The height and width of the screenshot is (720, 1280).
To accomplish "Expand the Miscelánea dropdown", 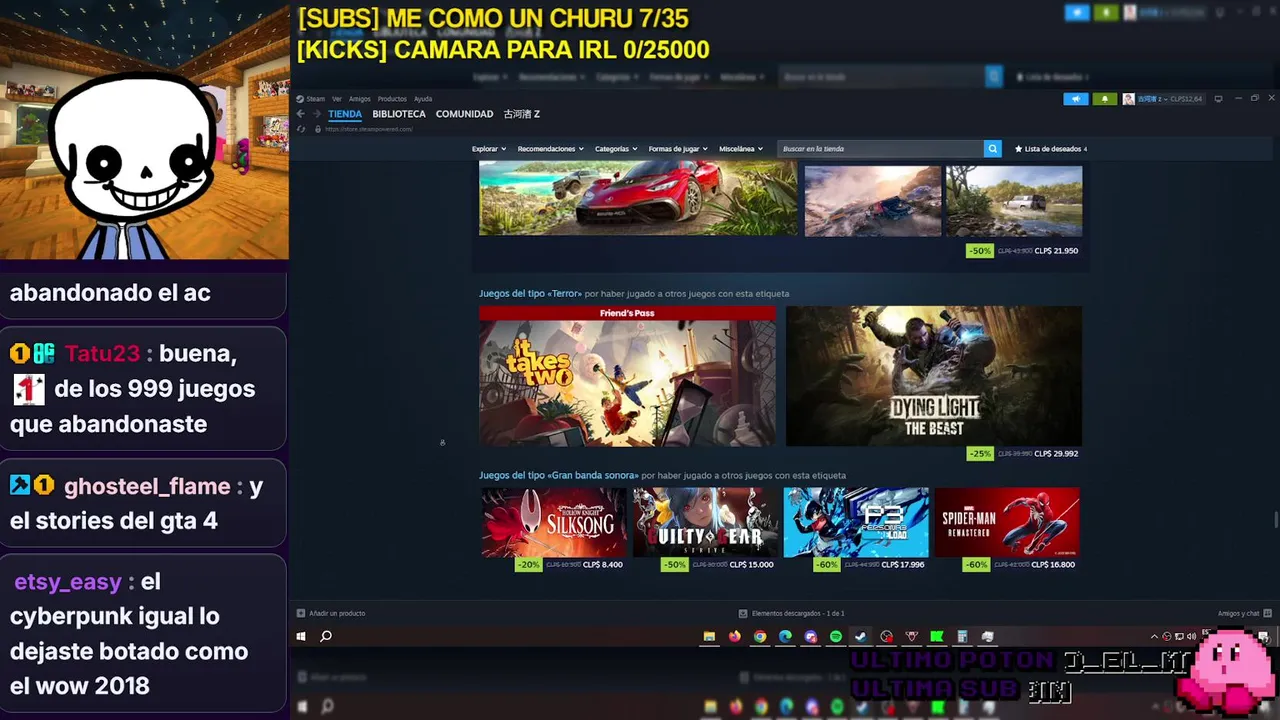I will pyautogui.click(x=741, y=149).
